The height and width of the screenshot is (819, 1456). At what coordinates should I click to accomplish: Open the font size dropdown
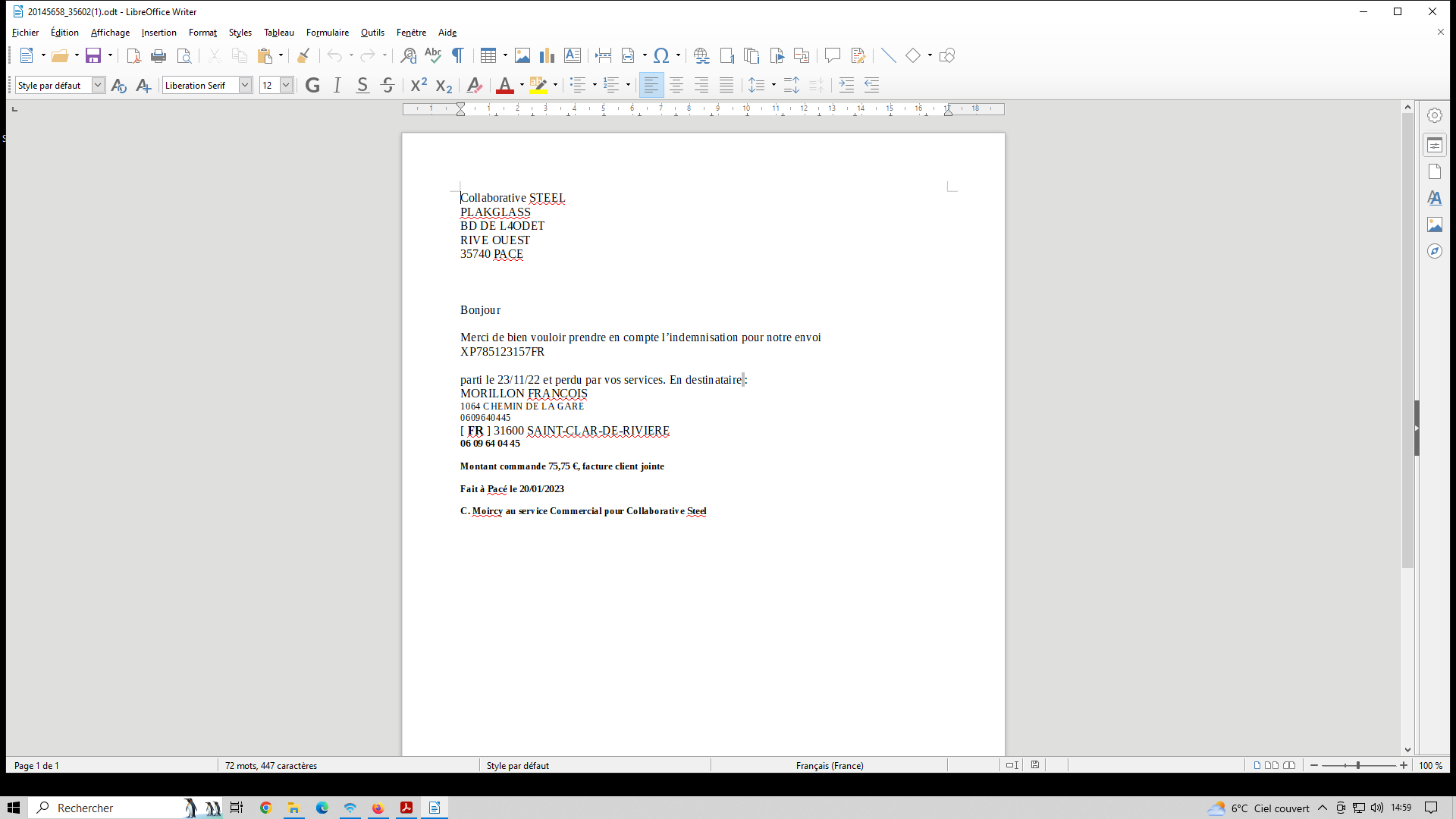coord(286,85)
